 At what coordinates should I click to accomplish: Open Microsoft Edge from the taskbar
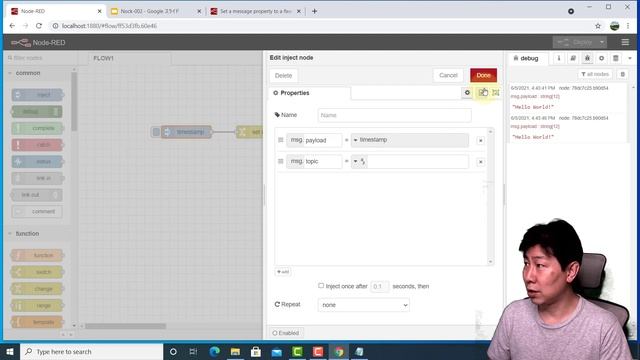pos(215,351)
